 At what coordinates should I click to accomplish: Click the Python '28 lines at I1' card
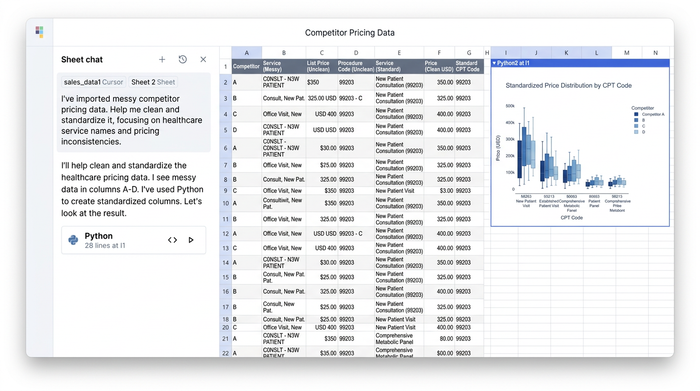click(x=133, y=240)
